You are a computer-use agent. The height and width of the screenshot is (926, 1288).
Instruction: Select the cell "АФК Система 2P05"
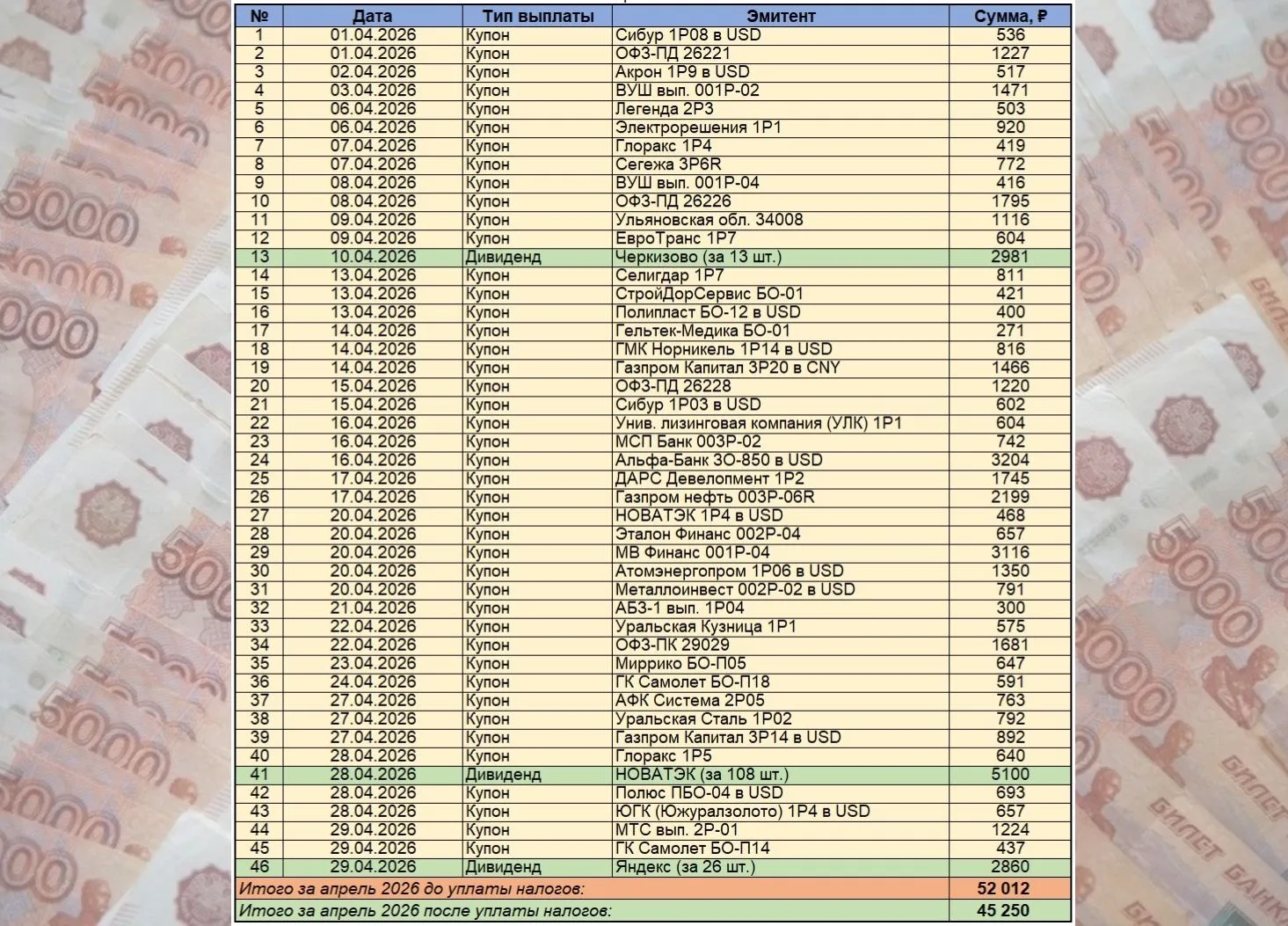coord(781,700)
